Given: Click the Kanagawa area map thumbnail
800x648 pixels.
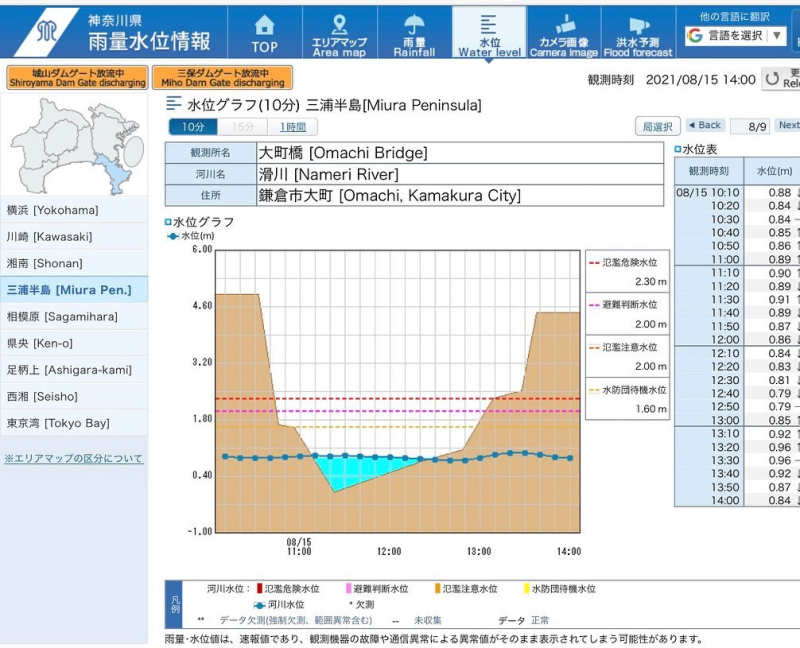Looking at the screenshot, I should click(74, 146).
